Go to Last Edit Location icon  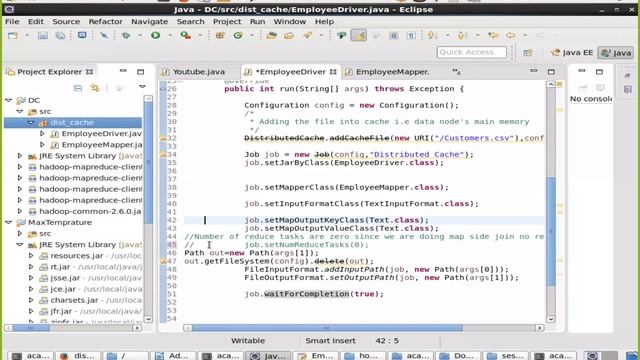(493, 36)
